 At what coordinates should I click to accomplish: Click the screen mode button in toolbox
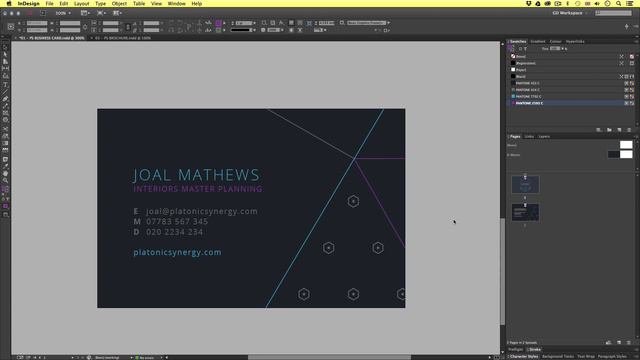pyautogui.click(x=5, y=215)
